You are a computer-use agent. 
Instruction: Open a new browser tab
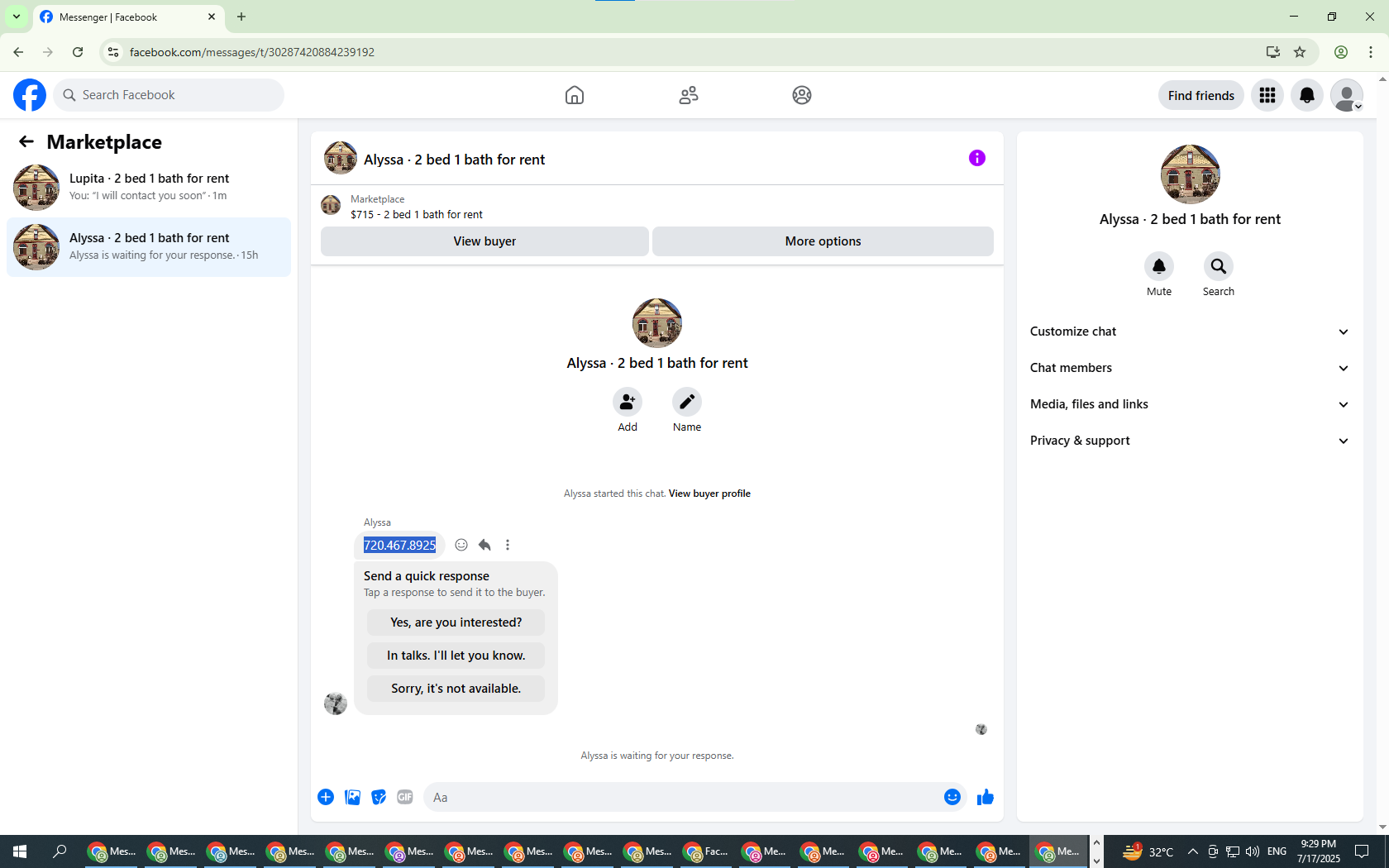coord(241,17)
